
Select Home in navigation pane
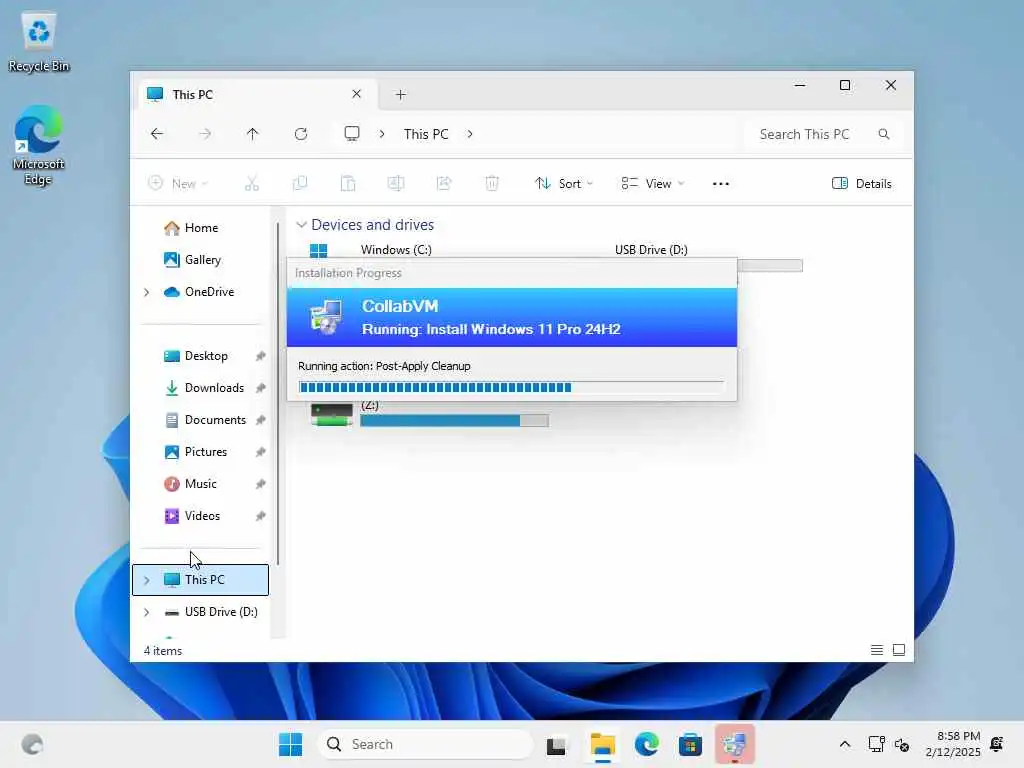201,228
